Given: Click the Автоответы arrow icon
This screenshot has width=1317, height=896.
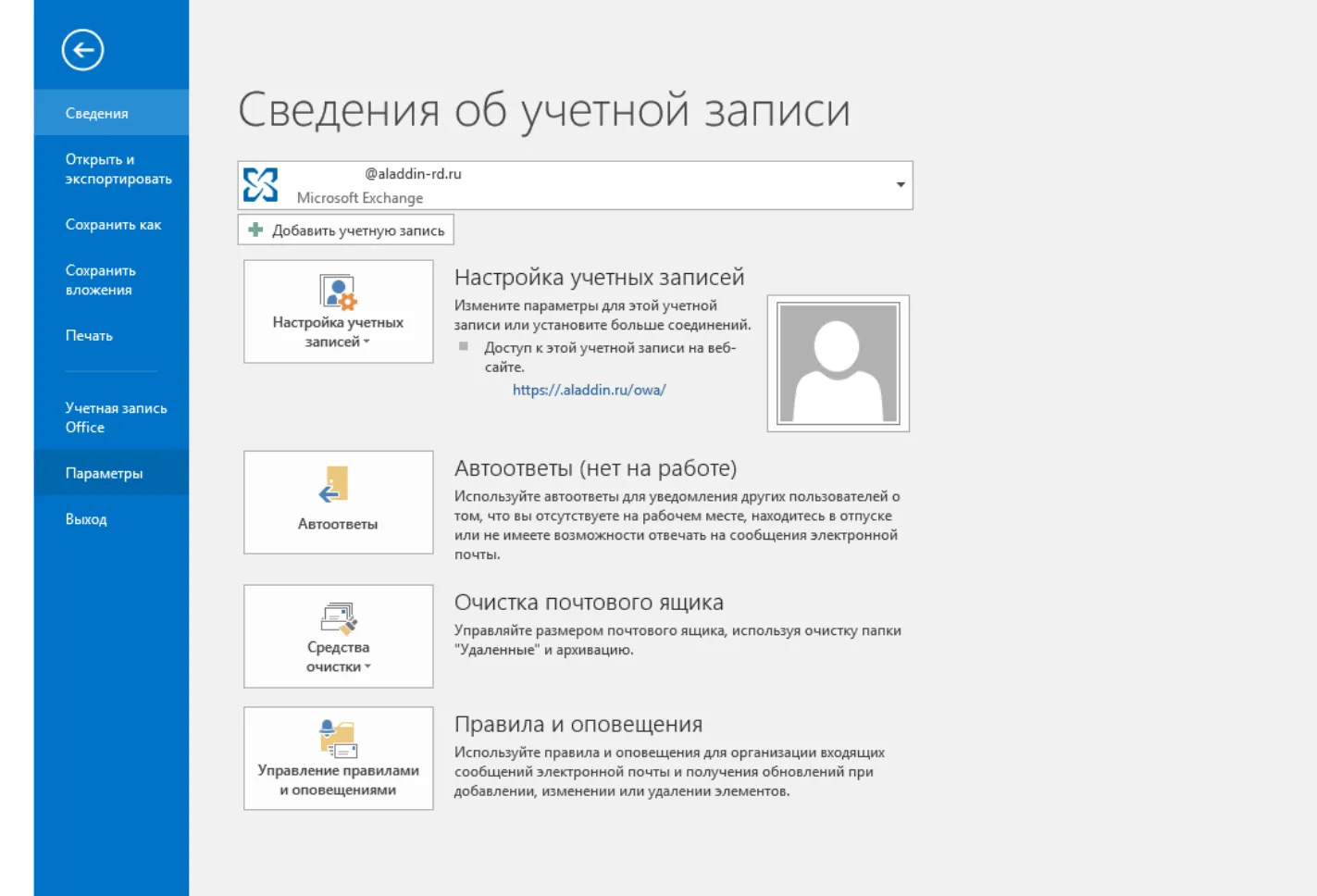Looking at the screenshot, I should [334, 485].
